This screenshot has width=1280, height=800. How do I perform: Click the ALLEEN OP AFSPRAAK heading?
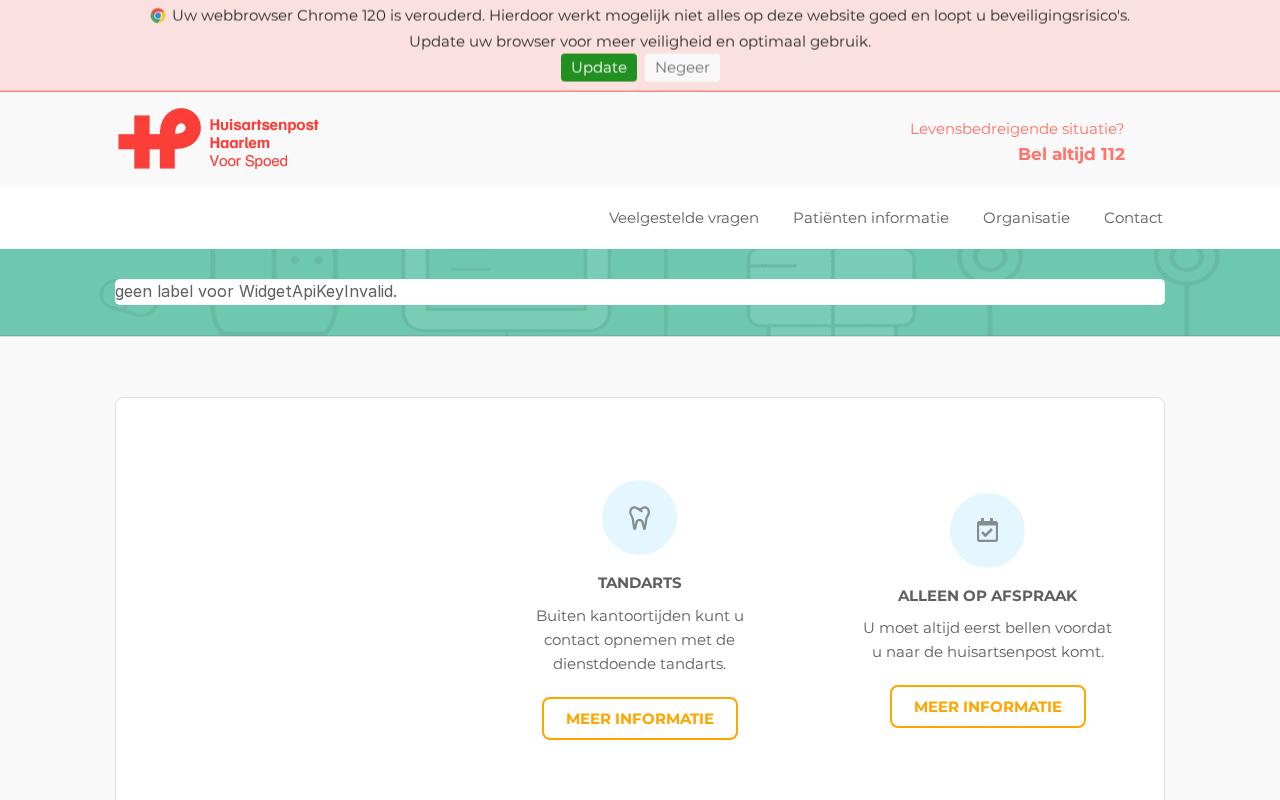point(988,596)
